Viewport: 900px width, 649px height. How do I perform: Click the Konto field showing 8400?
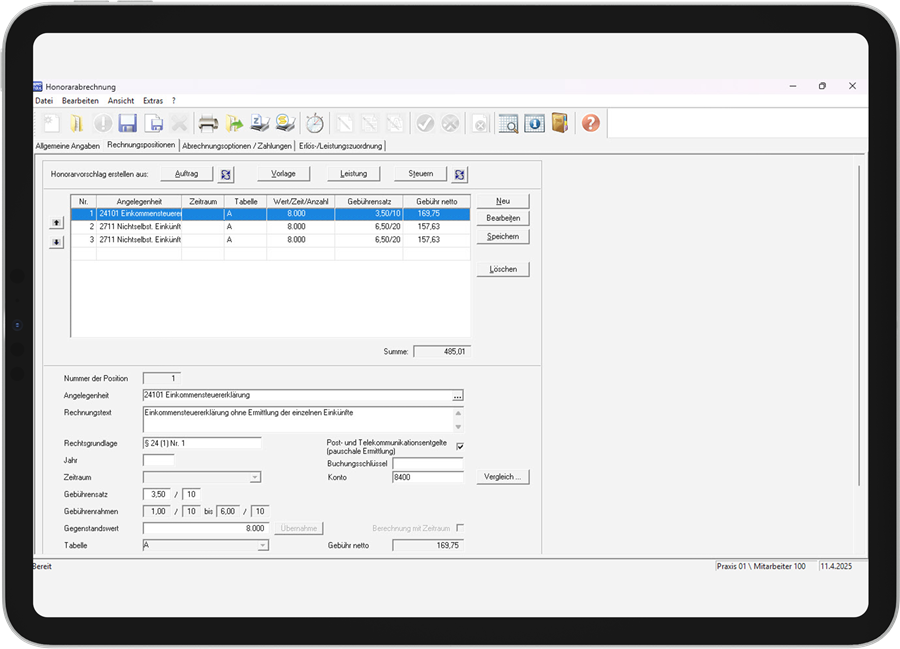pyautogui.click(x=428, y=477)
